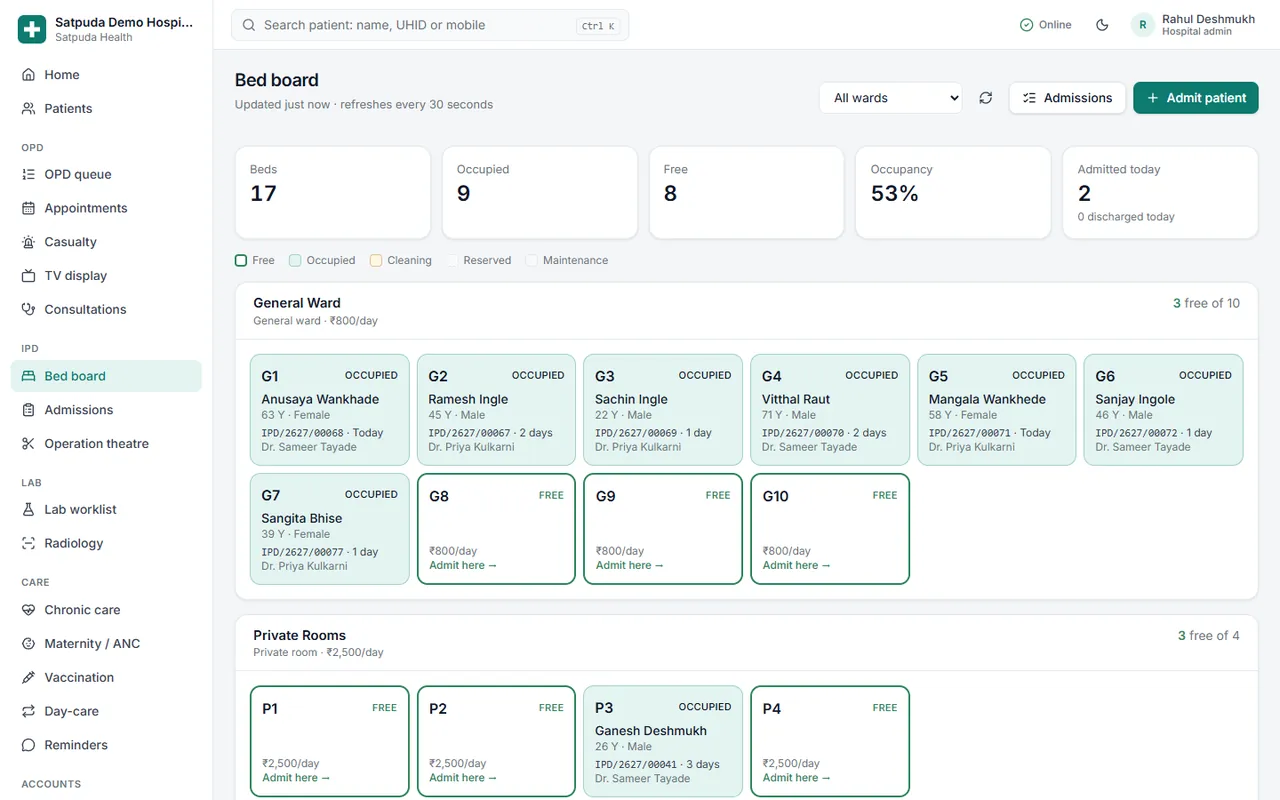
Task: Click the Appointments calendar icon
Action: tap(28, 209)
